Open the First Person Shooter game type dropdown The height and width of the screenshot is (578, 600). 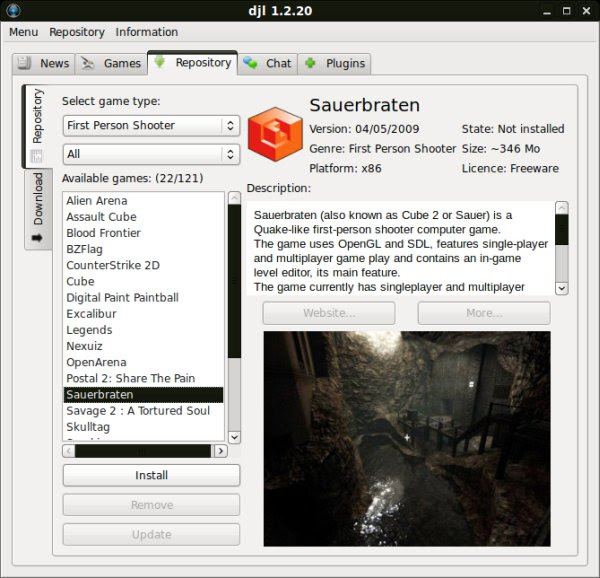(151, 126)
